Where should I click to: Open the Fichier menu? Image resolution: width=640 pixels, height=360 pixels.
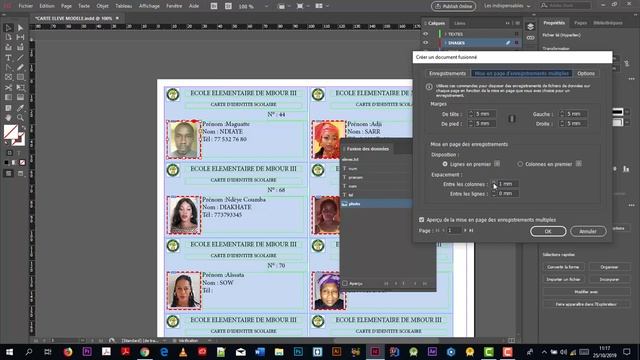point(25,6)
